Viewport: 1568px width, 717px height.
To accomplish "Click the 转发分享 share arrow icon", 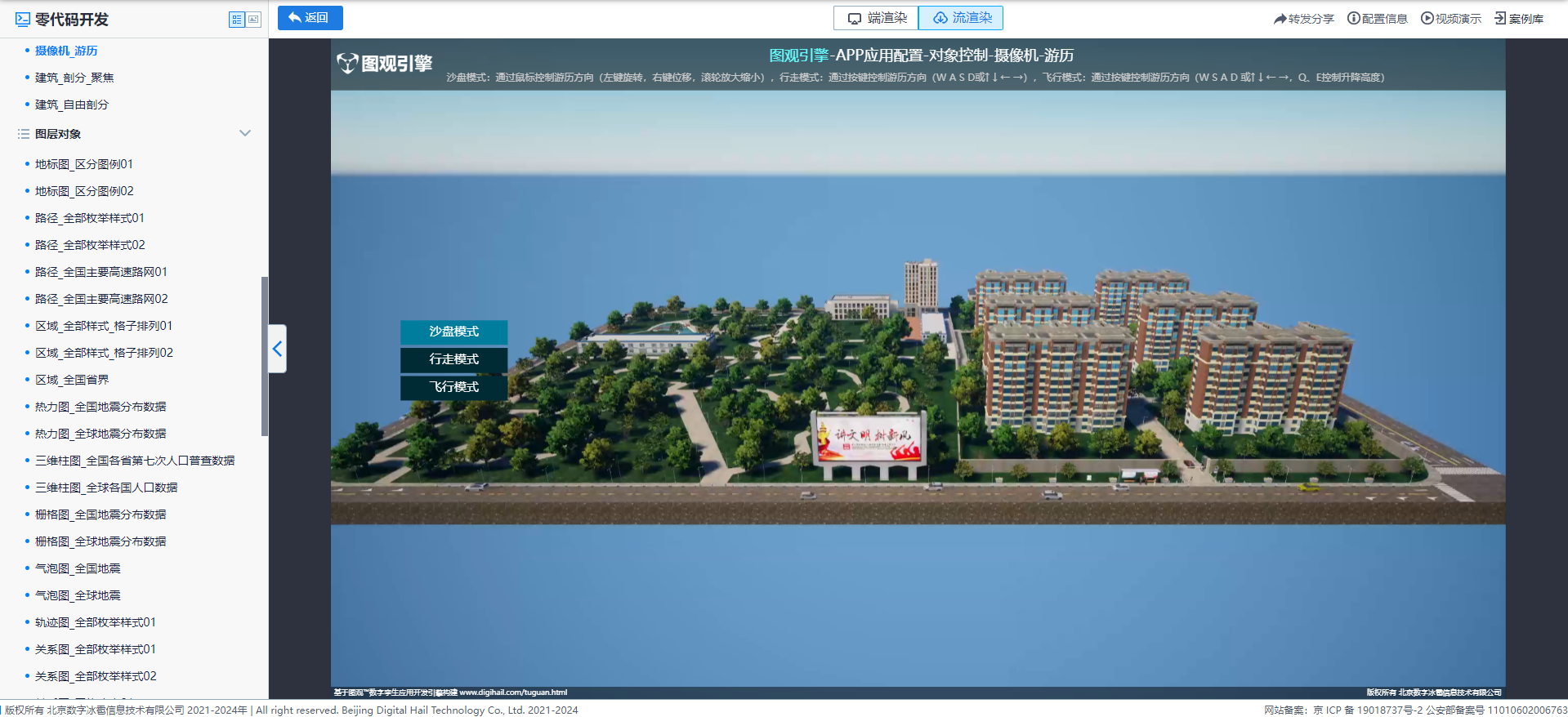I will coord(1280,19).
